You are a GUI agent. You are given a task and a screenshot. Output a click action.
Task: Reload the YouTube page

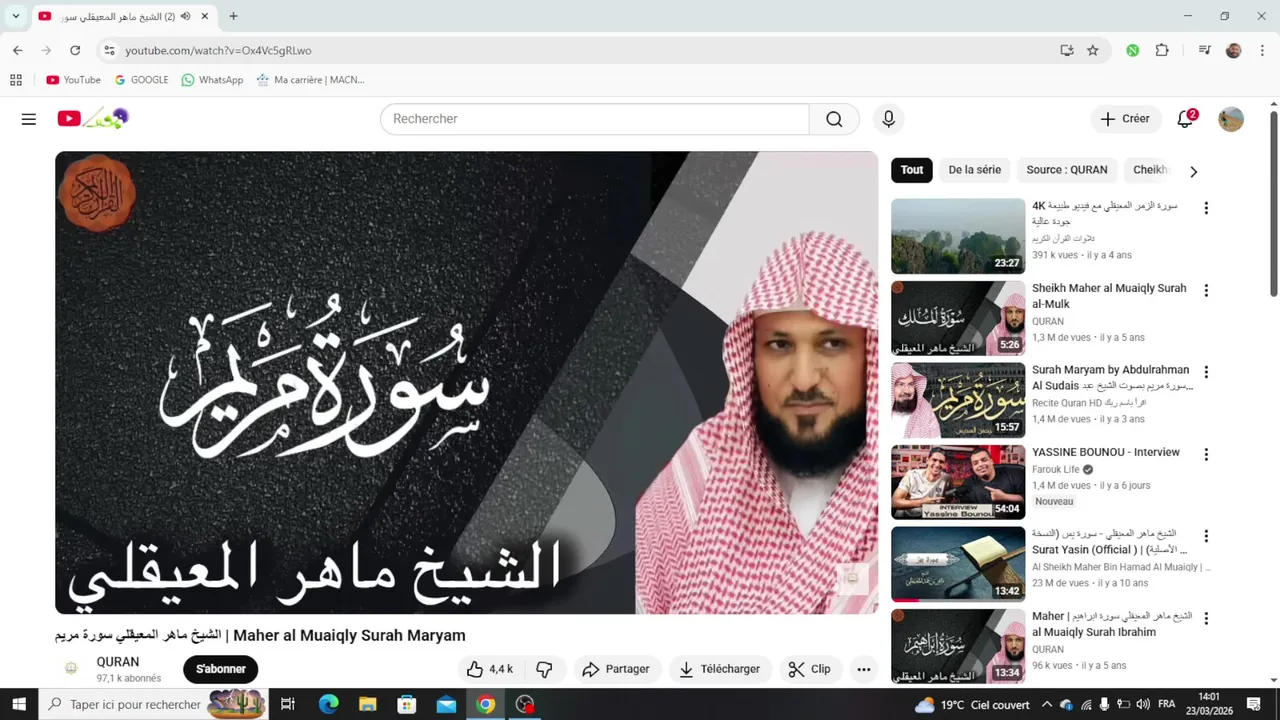tap(75, 50)
